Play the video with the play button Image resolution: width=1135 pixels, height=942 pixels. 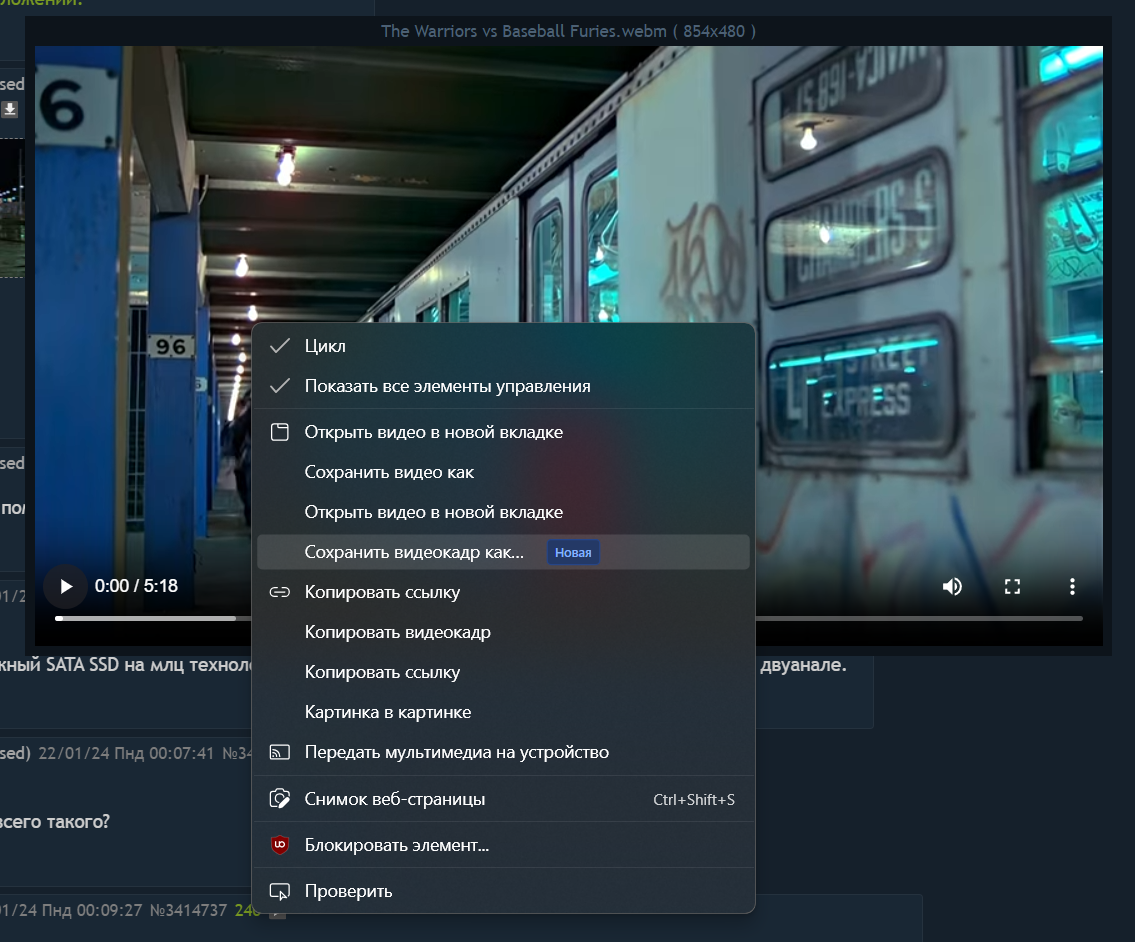point(66,586)
